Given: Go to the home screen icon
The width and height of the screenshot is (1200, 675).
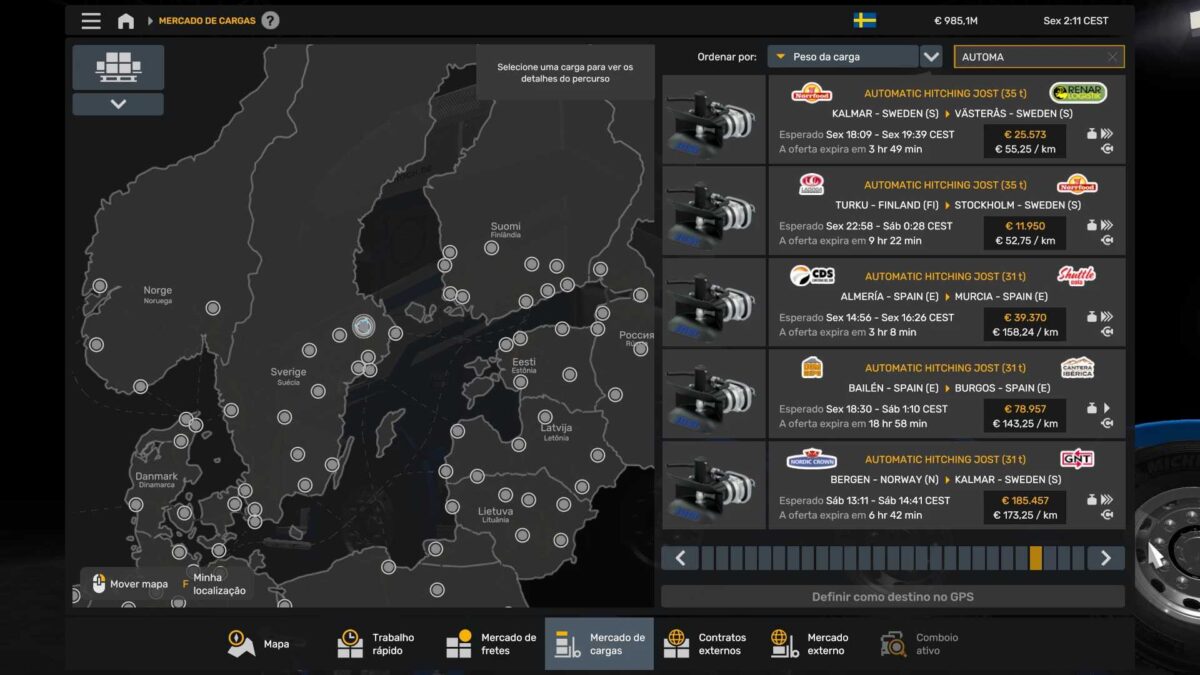Looking at the screenshot, I should (x=126, y=21).
